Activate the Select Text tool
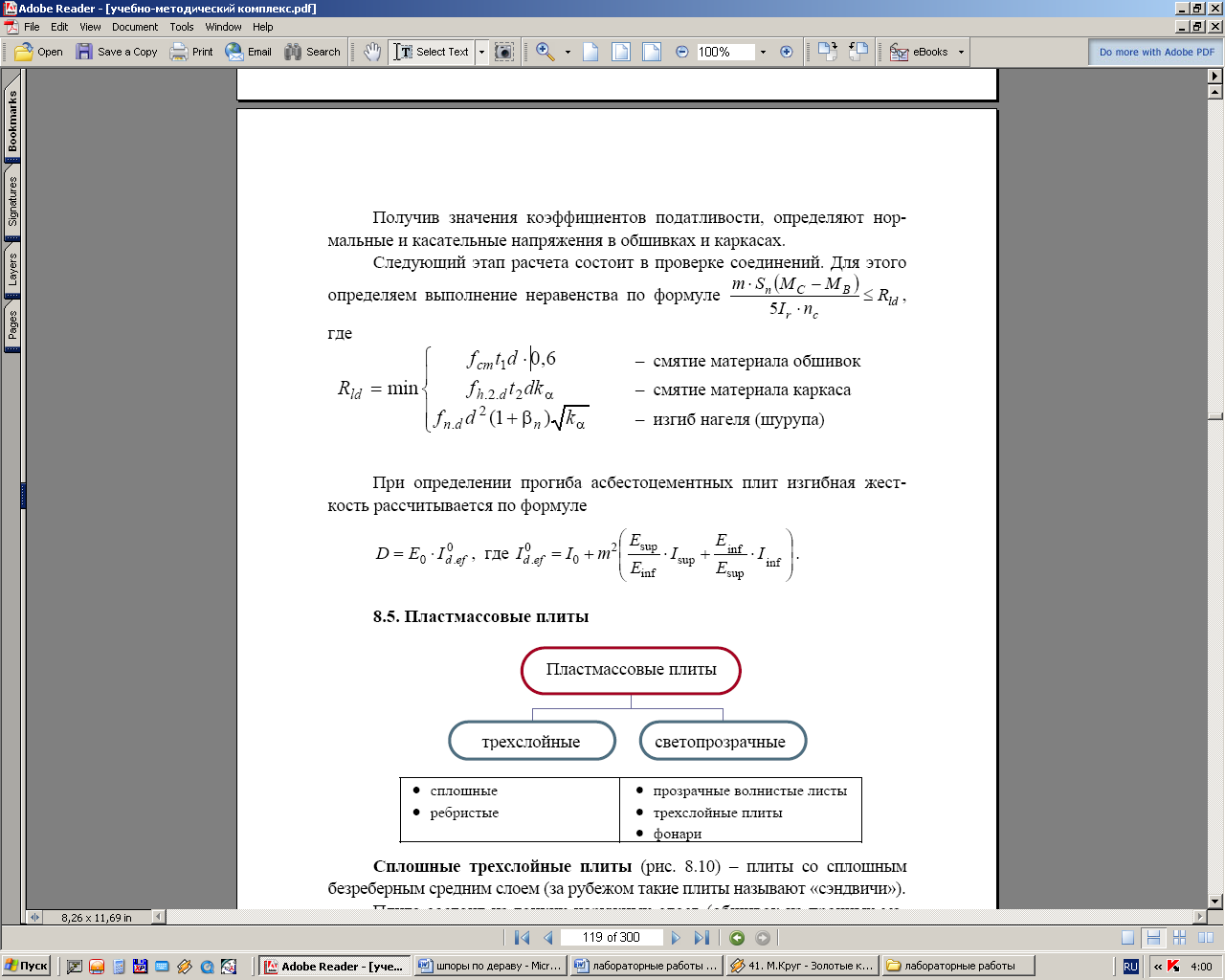The height and width of the screenshot is (980, 1225). pos(432,52)
